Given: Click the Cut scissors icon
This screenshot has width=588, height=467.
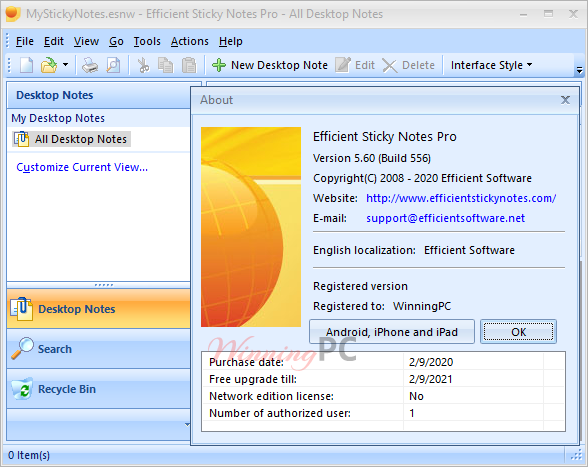Looking at the screenshot, I should click(143, 65).
